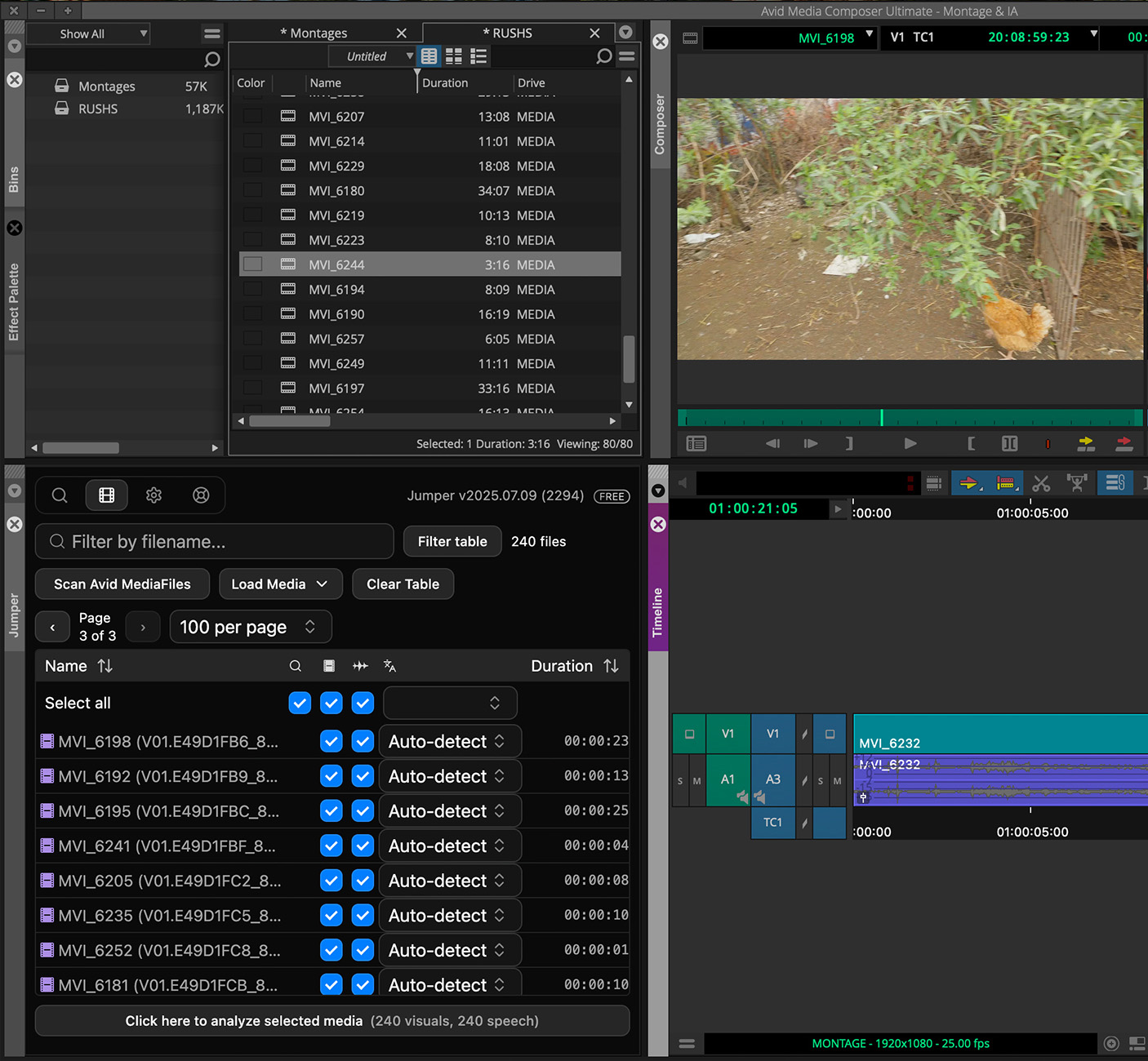Click the red Overwrite arrow in Composer

pyautogui.click(x=1124, y=443)
